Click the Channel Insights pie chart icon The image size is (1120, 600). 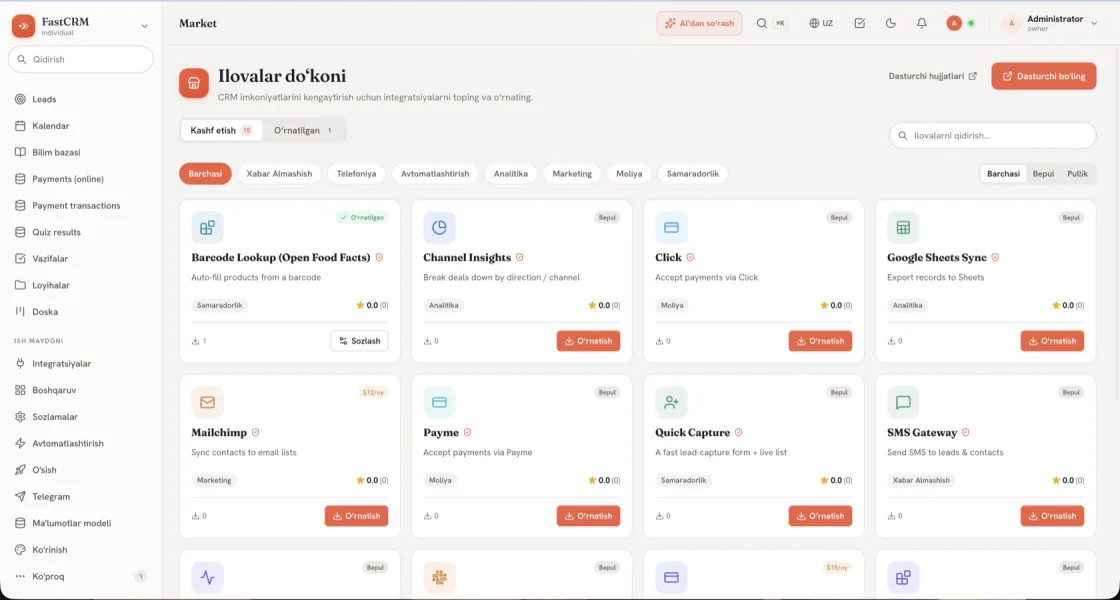pos(439,228)
